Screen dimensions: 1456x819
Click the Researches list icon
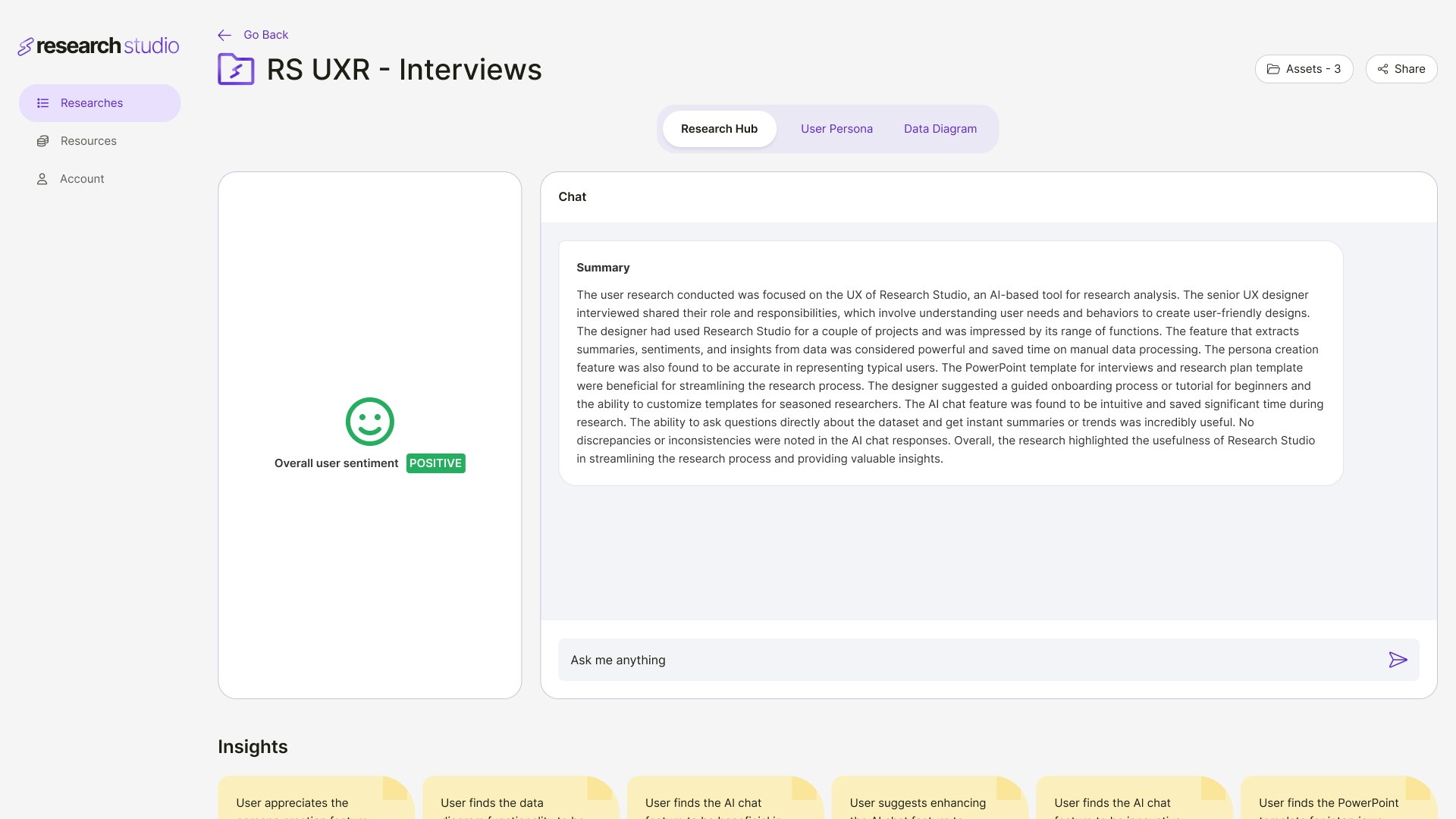(43, 103)
